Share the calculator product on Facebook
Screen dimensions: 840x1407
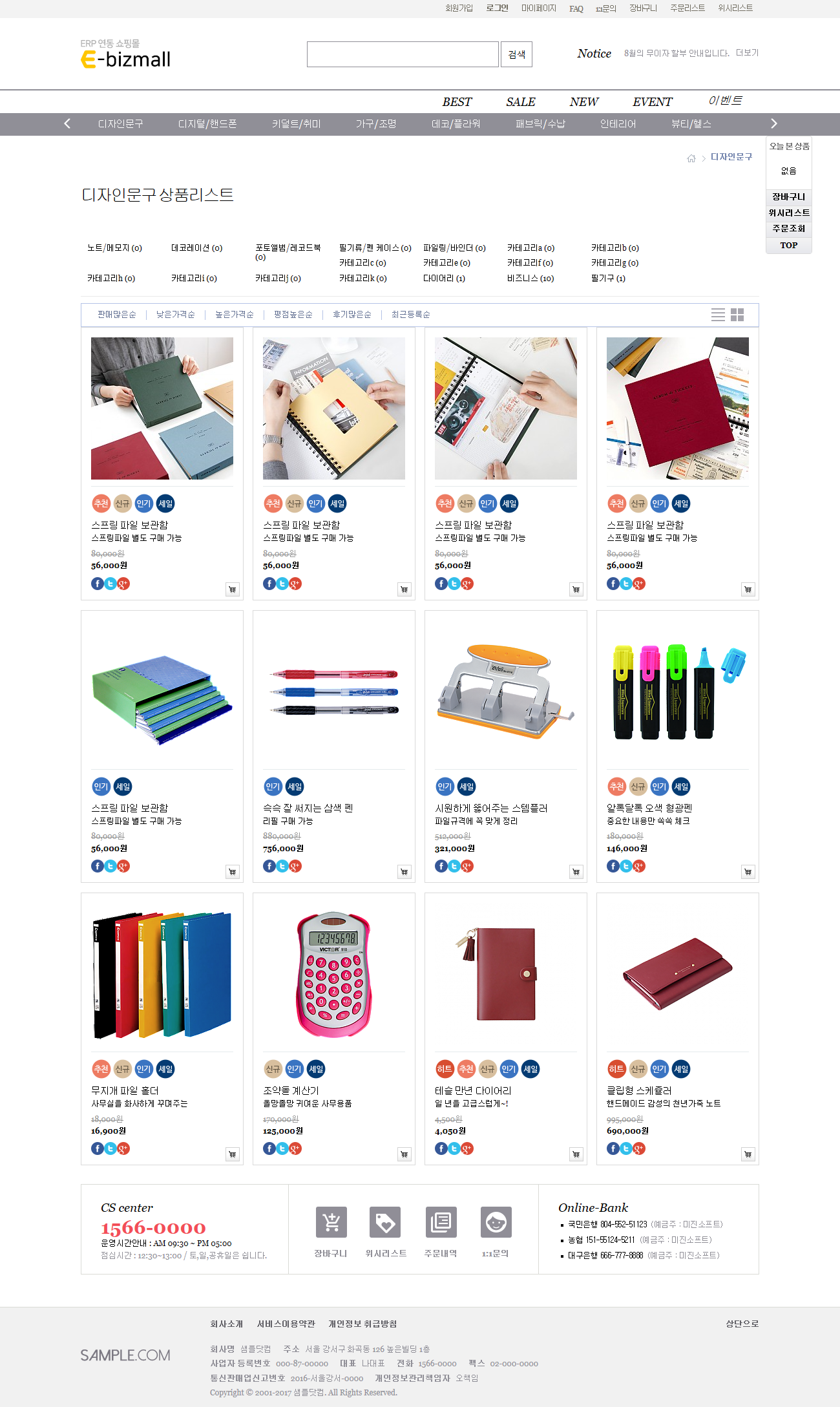coord(269,1148)
